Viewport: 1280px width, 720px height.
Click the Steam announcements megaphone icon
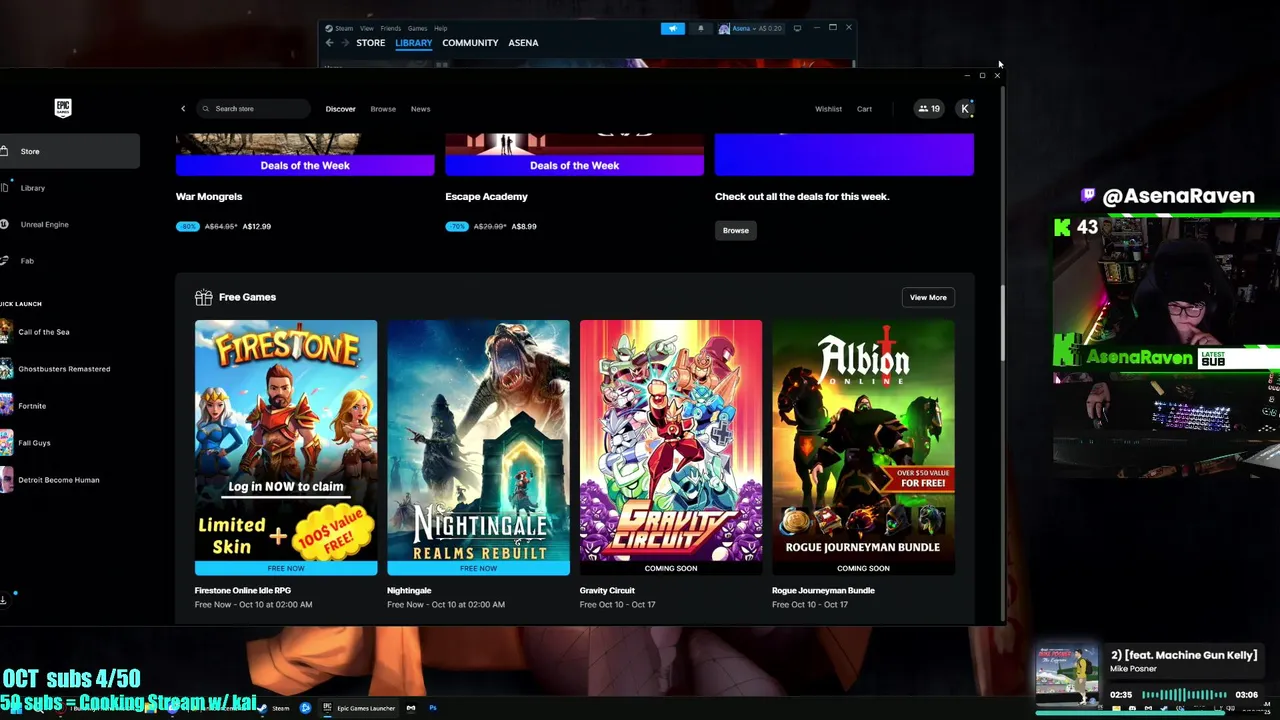coord(672,28)
